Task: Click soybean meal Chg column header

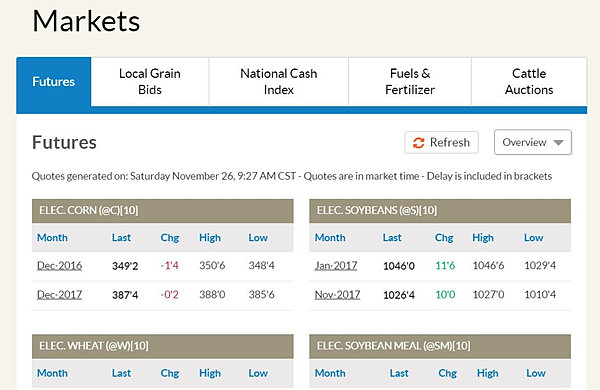Action: point(447,373)
